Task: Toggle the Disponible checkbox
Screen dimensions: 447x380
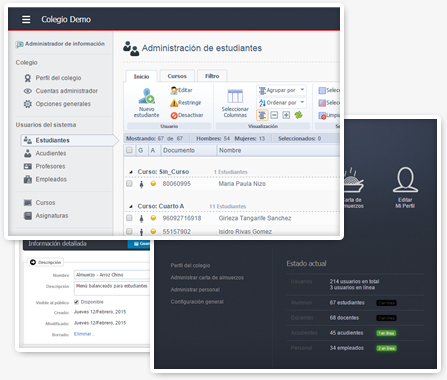Action: click(x=76, y=302)
